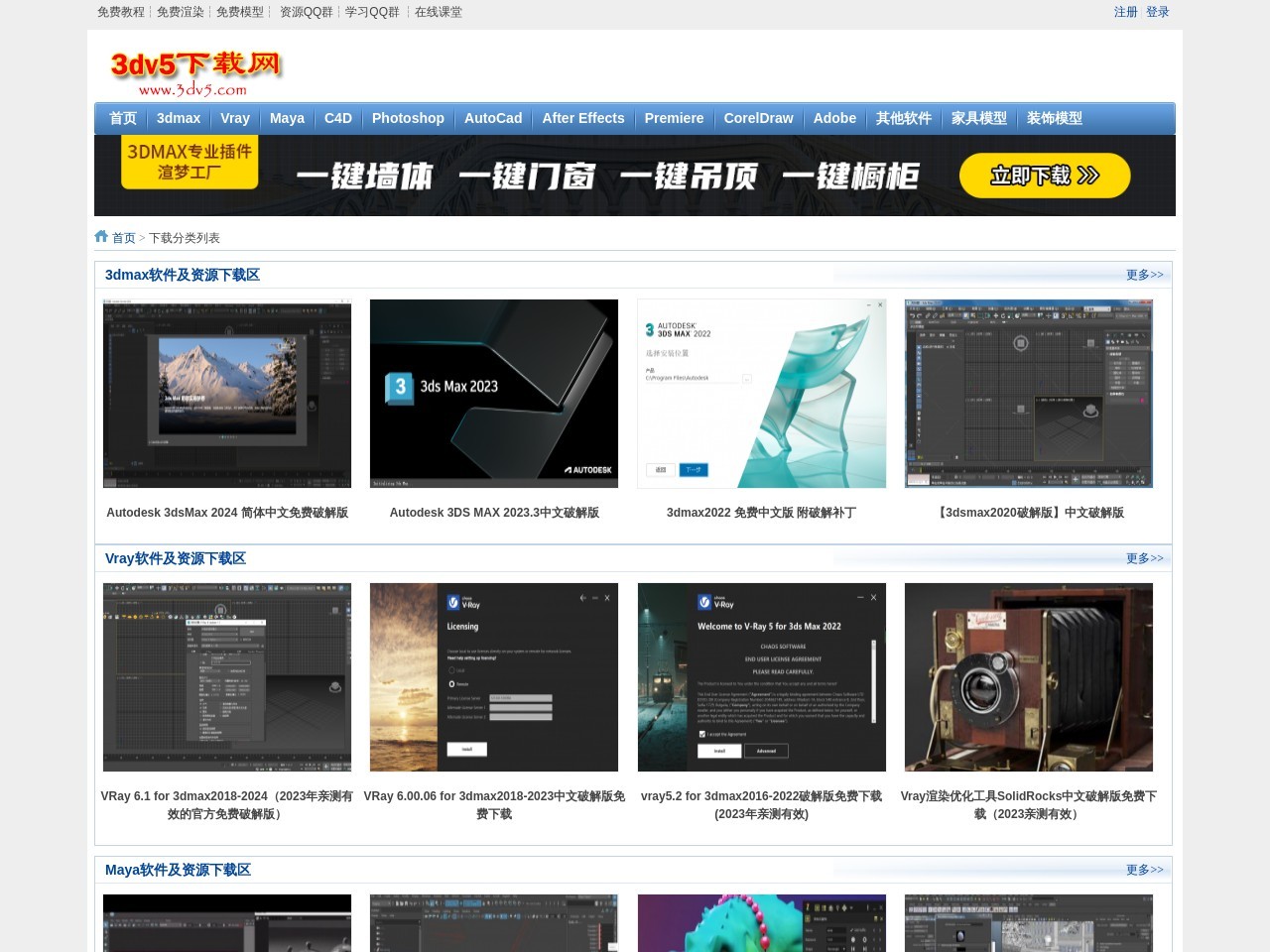Open 3dmax软件及资源下载区 section heading
Viewport: 1270px width, 952px height.
coord(183,275)
